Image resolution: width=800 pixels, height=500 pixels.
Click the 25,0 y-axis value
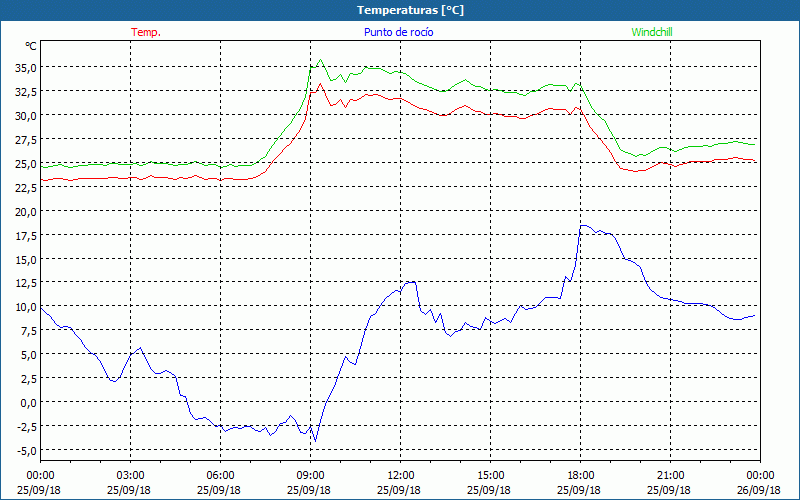(x=26, y=163)
